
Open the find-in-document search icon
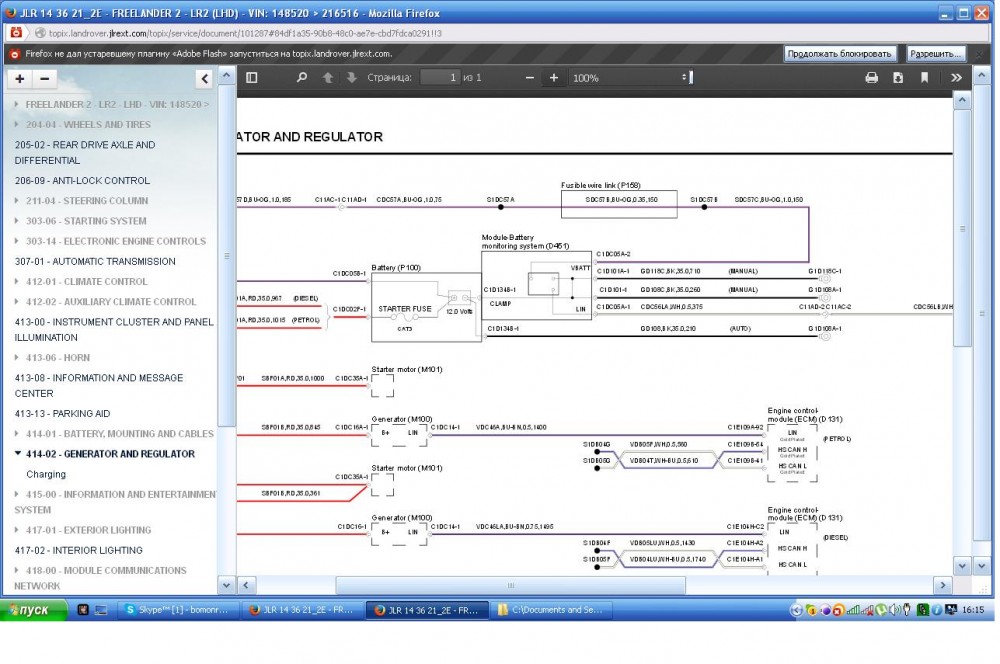tap(302, 78)
